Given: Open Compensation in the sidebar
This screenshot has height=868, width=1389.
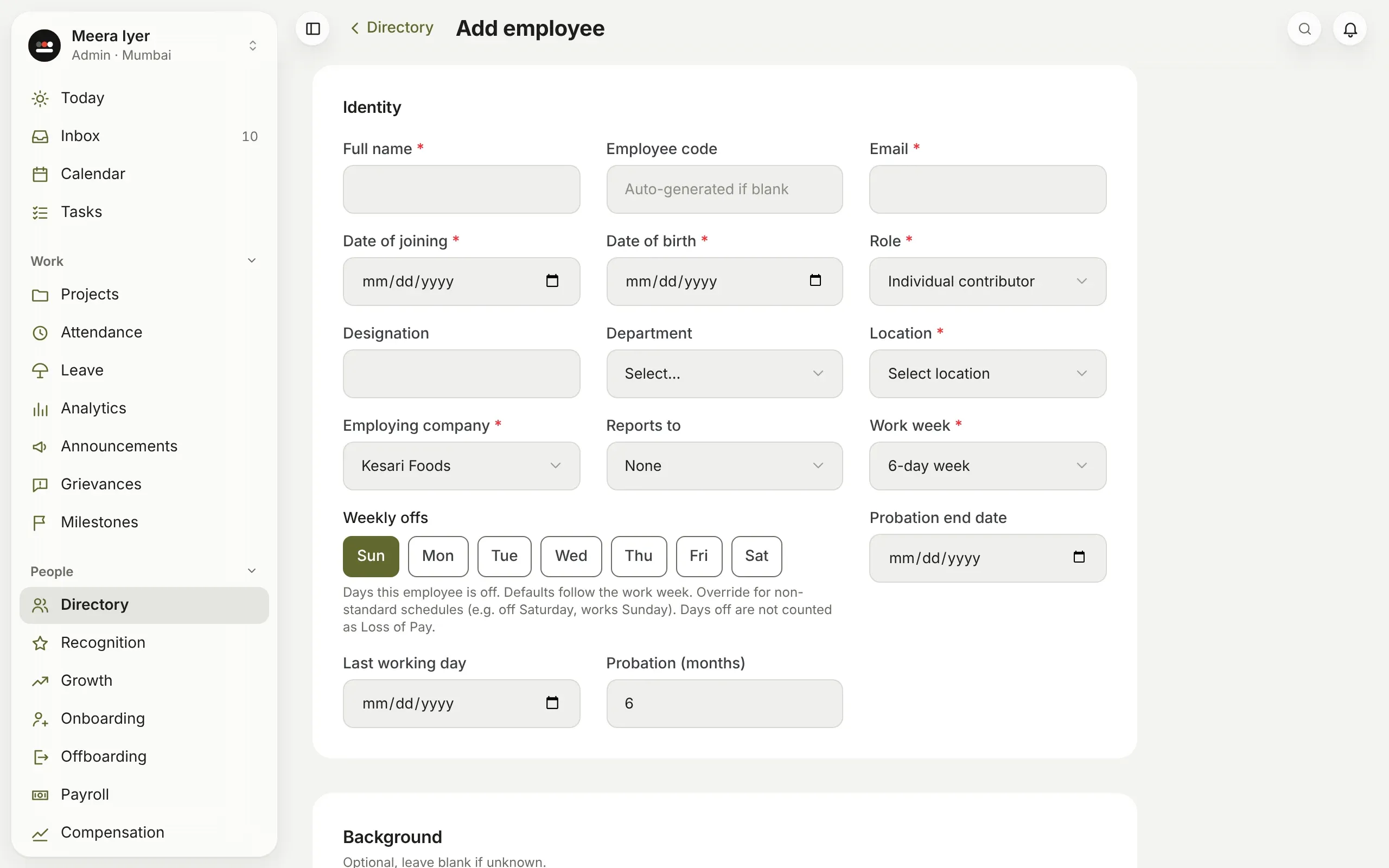Looking at the screenshot, I should 144,832.
